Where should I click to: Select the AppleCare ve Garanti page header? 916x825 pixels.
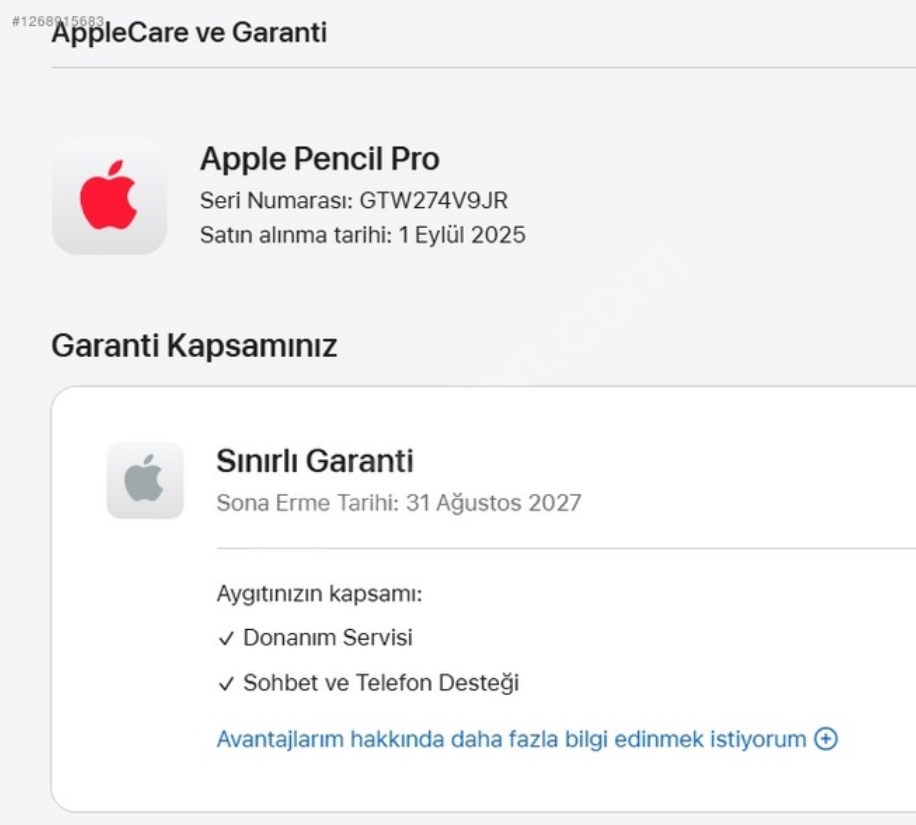point(189,33)
